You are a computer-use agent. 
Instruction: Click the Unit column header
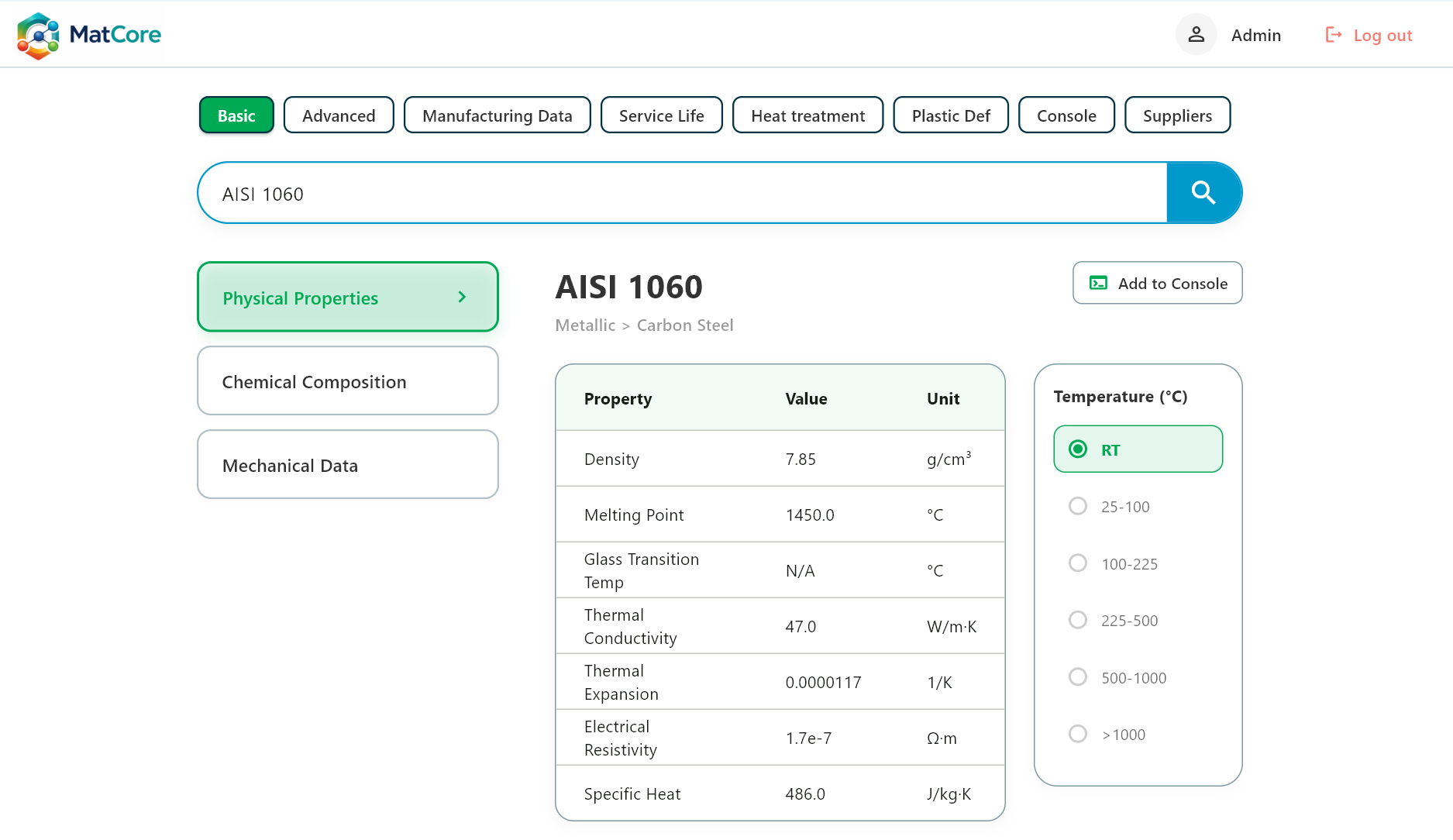click(x=943, y=399)
